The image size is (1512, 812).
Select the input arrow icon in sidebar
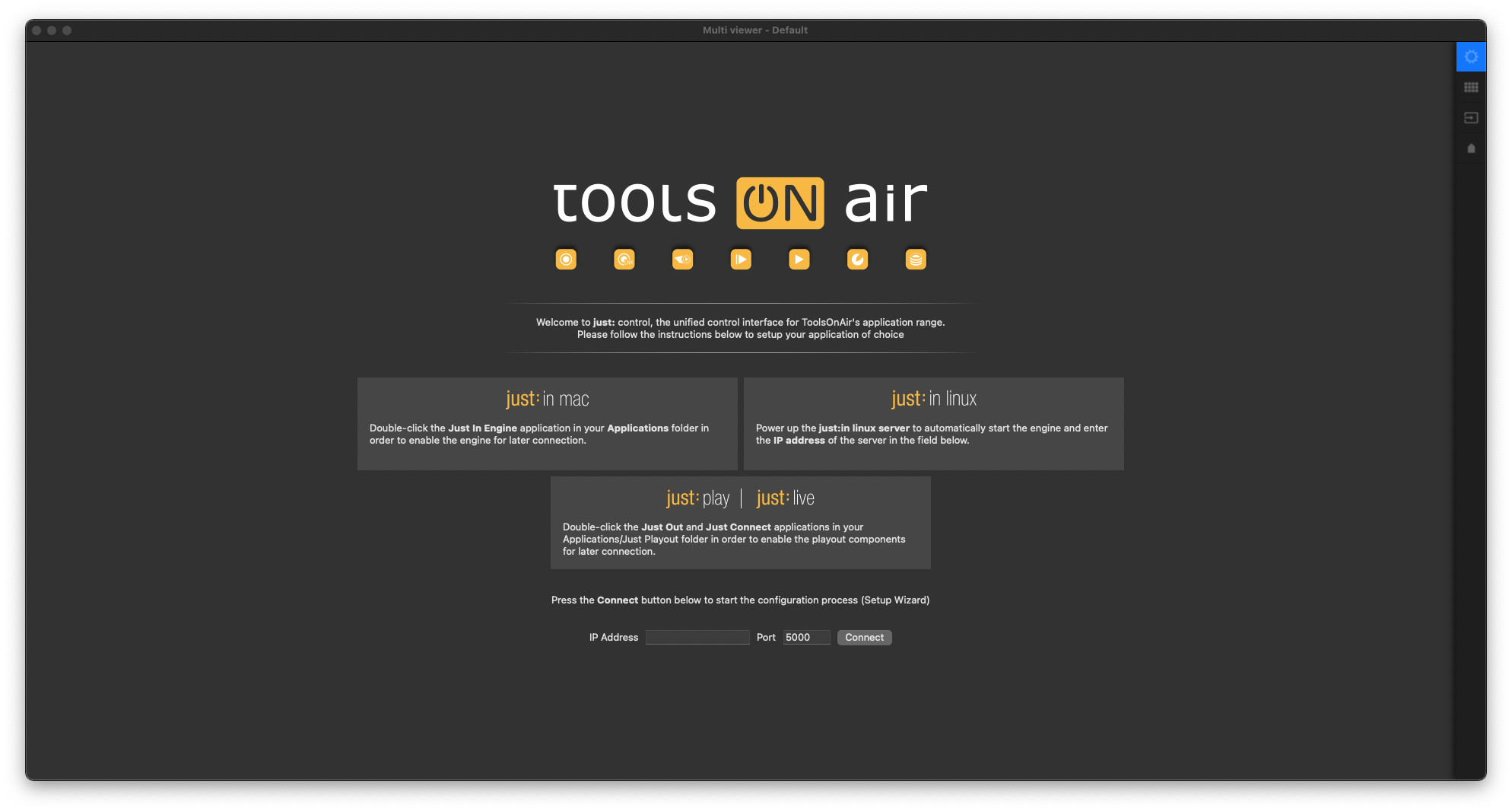[x=1471, y=118]
